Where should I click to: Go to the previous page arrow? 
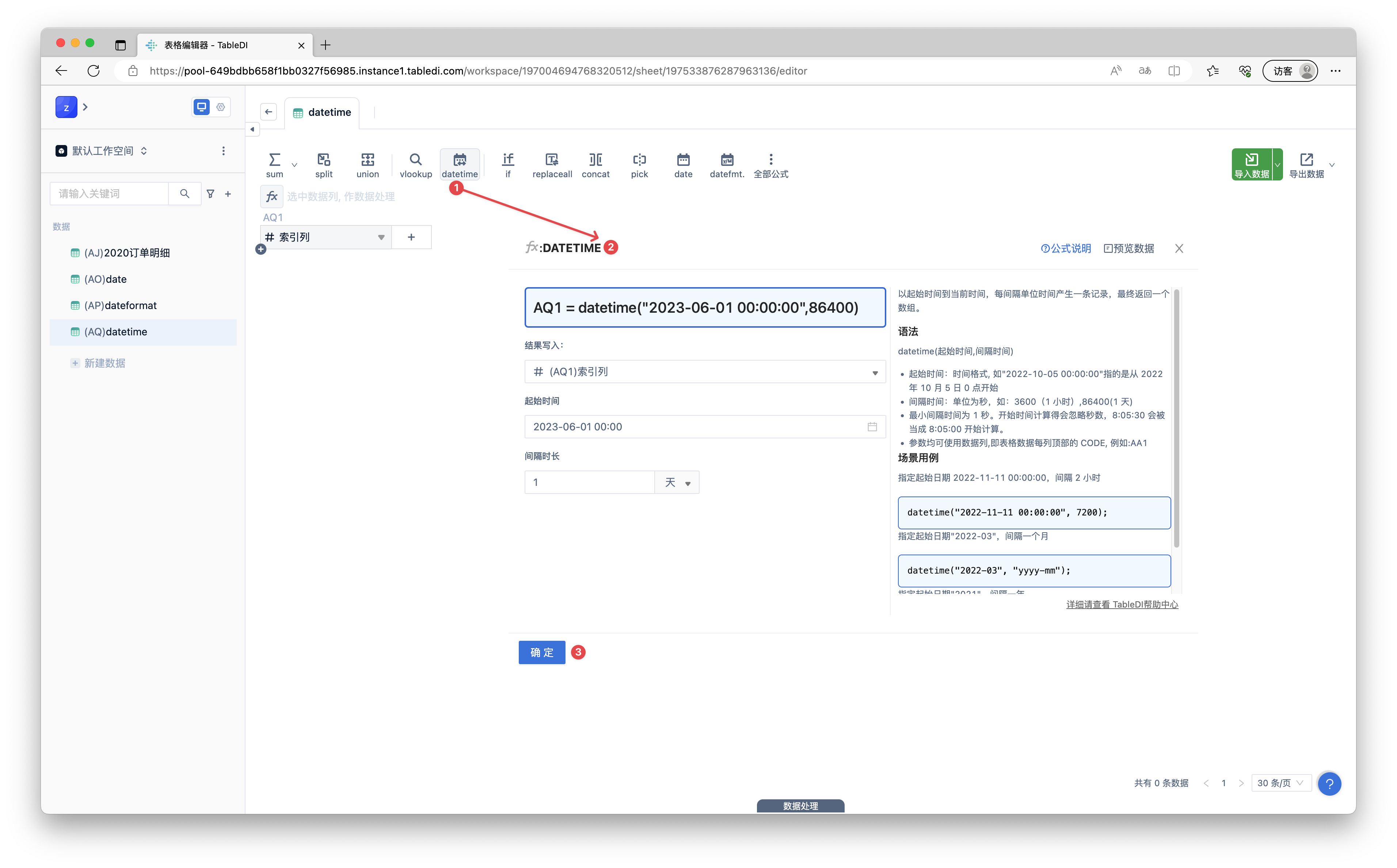(1206, 783)
